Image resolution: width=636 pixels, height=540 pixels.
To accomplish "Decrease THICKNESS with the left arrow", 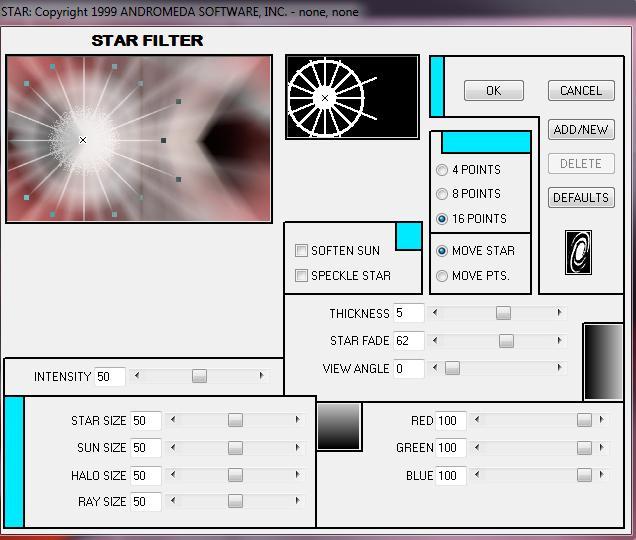I will [x=435, y=312].
